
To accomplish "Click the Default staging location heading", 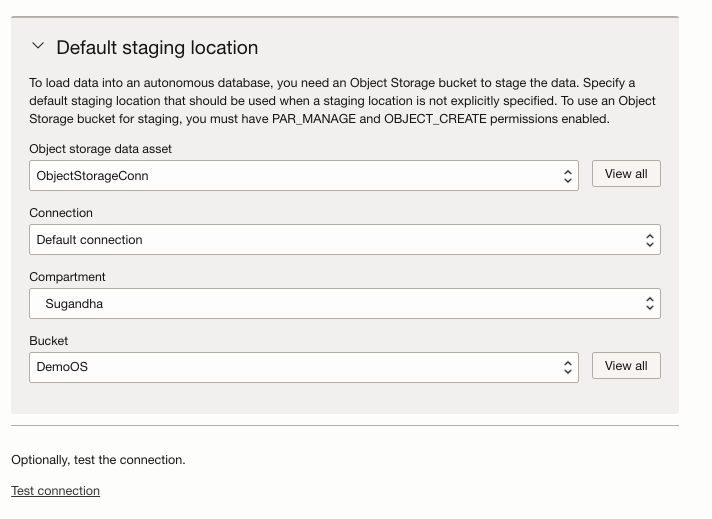I will click(x=157, y=48).
